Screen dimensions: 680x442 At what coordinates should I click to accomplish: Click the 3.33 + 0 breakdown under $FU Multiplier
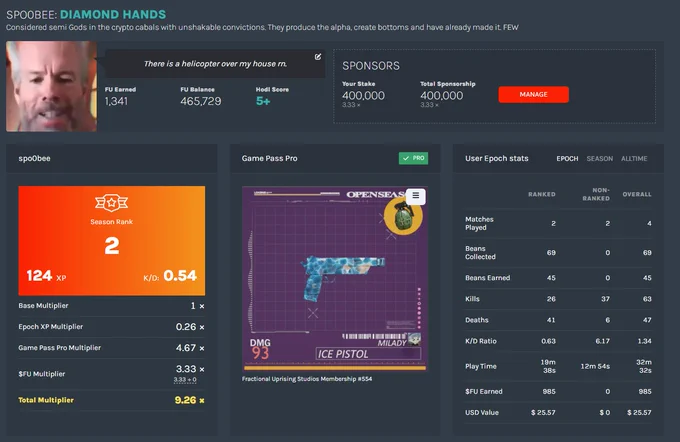tap(185, 380)
